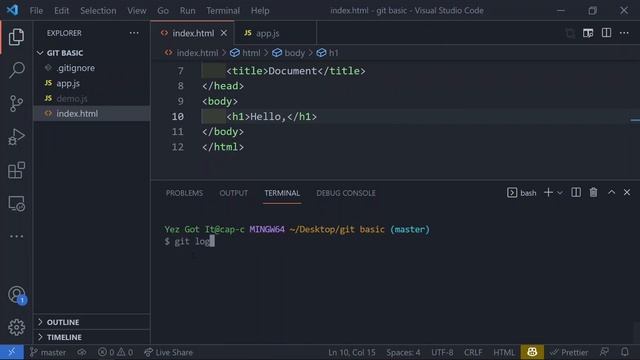Collapse the GIT BASIC folder section

[92, 53]
